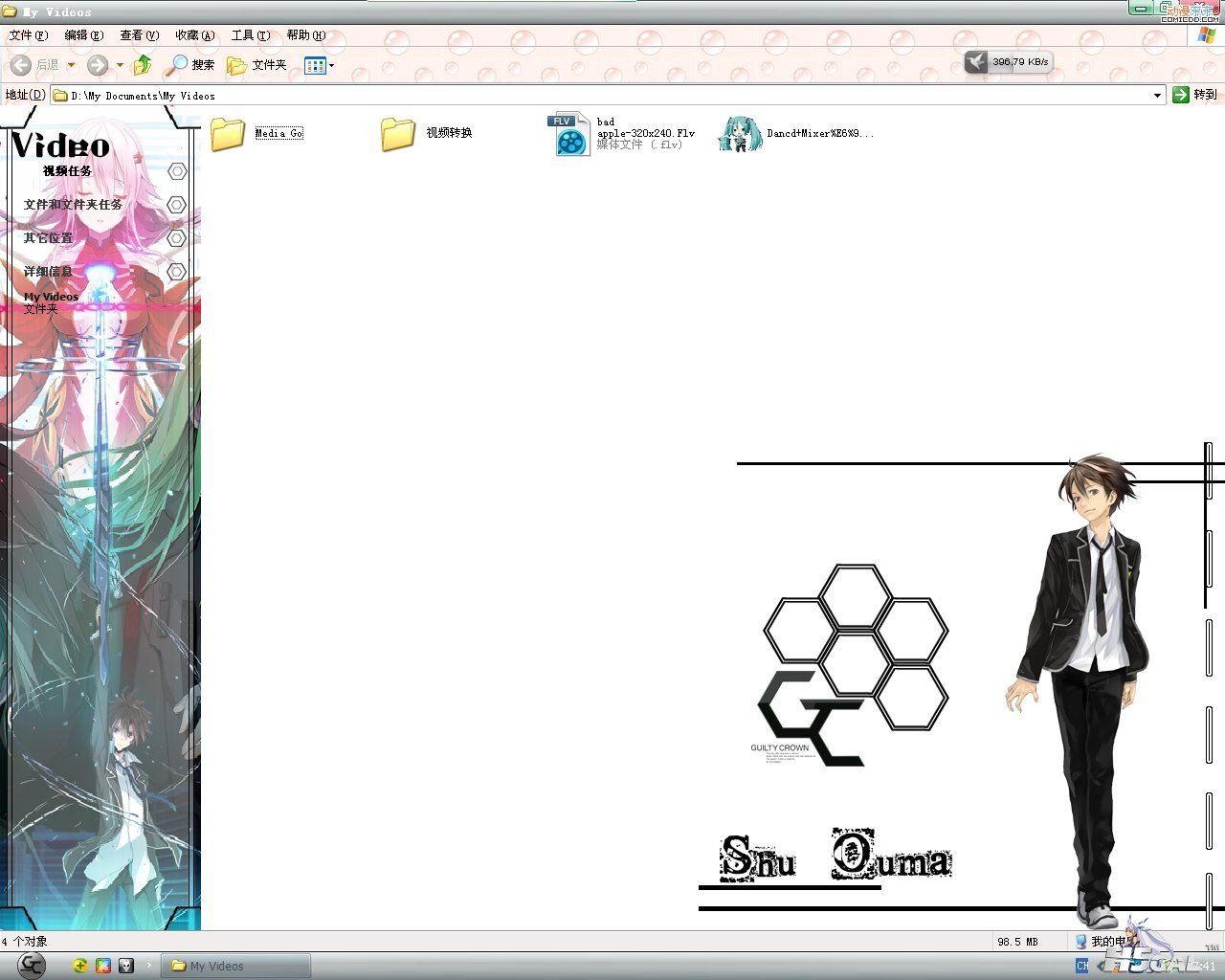Toggle the Folders (文件夹) pane
This screenshot has width=1225, height=980.
(x=256, y=65)
